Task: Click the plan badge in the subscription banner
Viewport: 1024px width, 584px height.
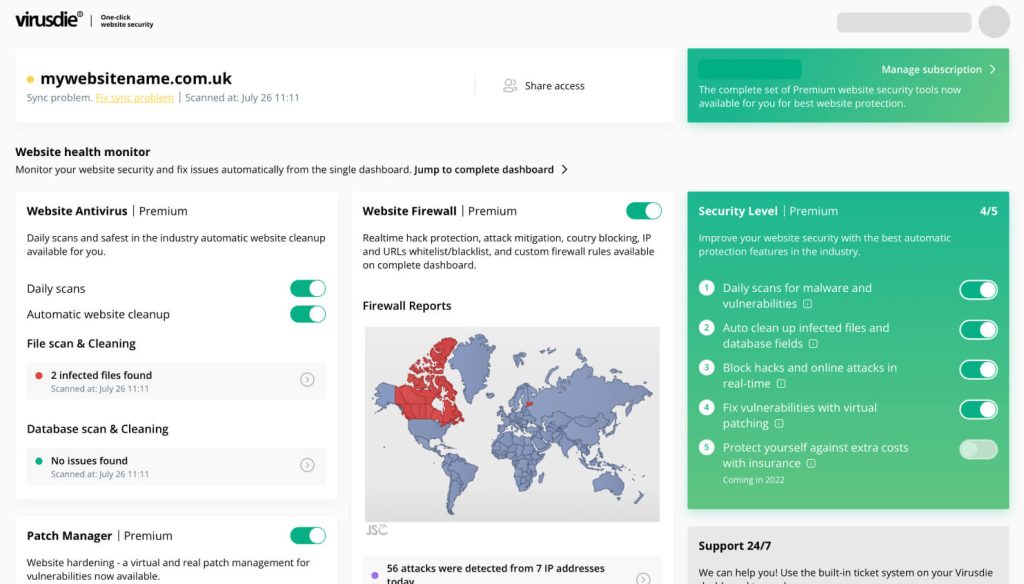Action: click(x=750, y=69)
